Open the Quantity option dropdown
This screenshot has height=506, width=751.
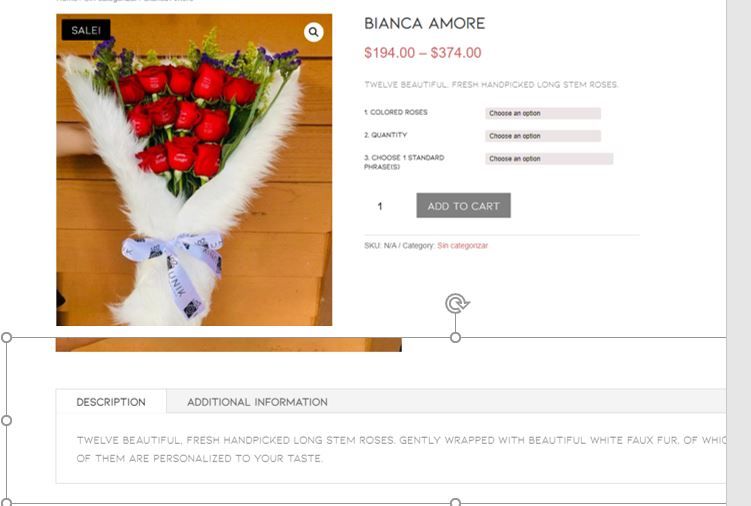coord(543,136)
